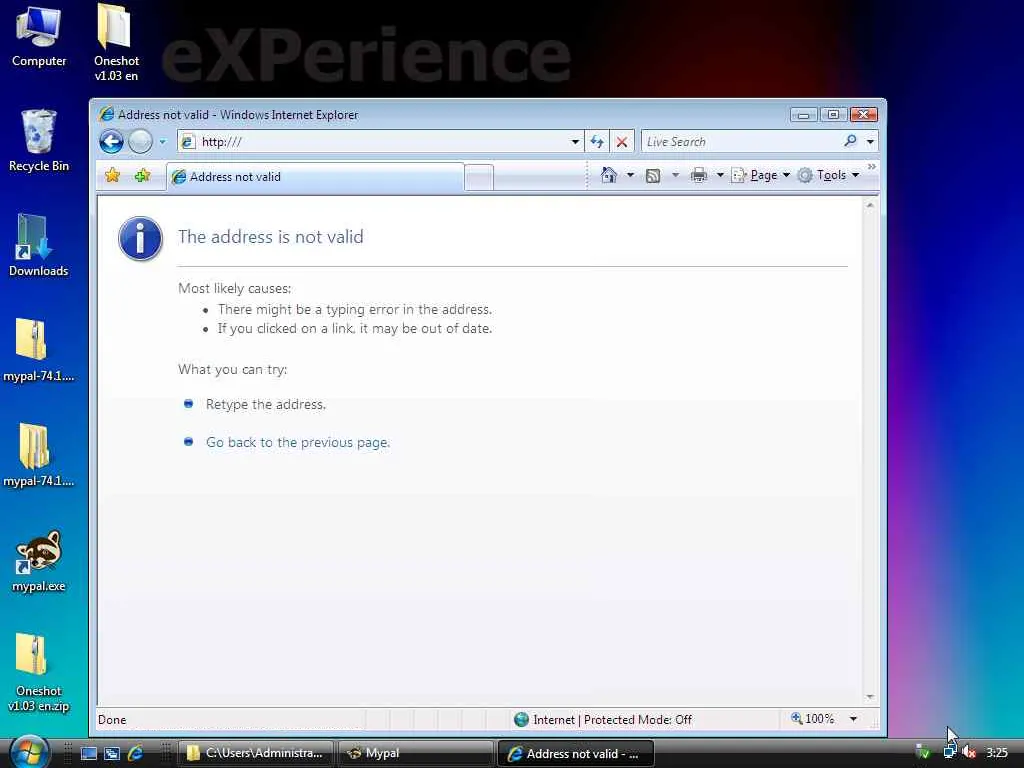Image resolution: width=1024 pixels, height=768 pixels.
Task: Click the blue information icon on error page
Action: [x=140, y=238]
